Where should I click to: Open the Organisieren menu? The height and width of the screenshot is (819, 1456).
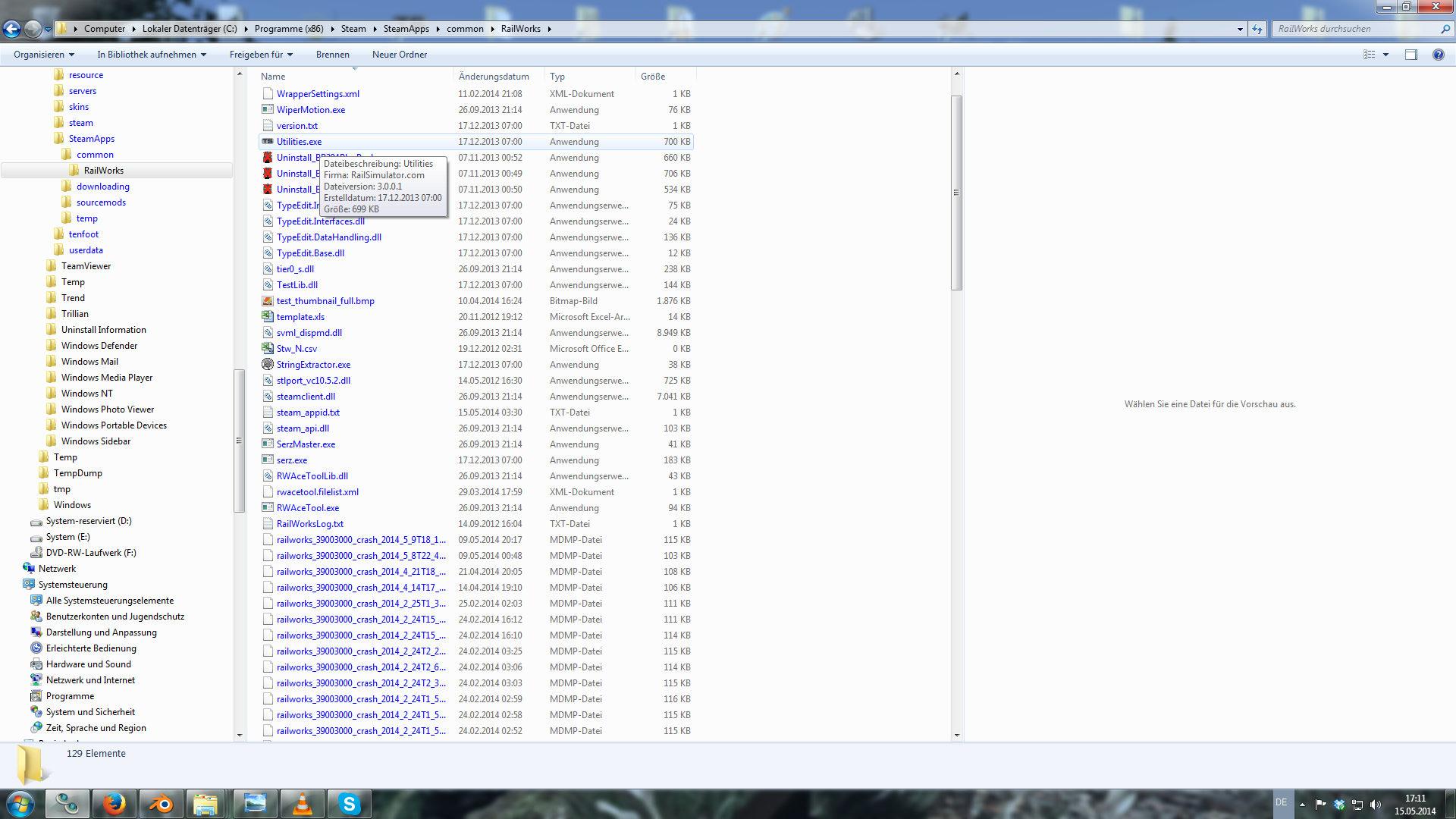[x=44, y=55]
